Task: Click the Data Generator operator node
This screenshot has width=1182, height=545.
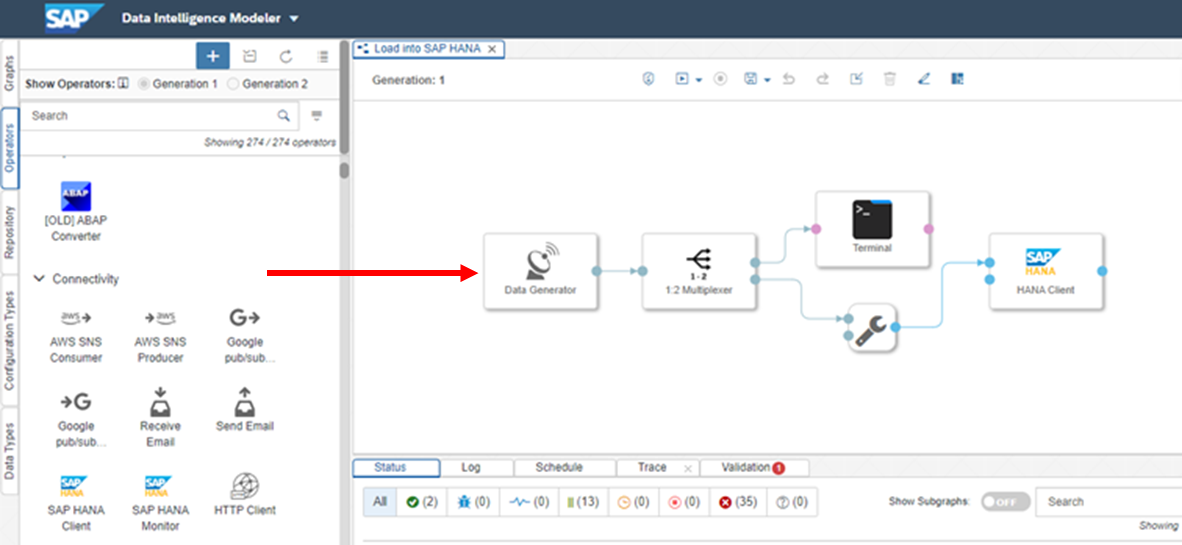Action: [x=540, y=271]
